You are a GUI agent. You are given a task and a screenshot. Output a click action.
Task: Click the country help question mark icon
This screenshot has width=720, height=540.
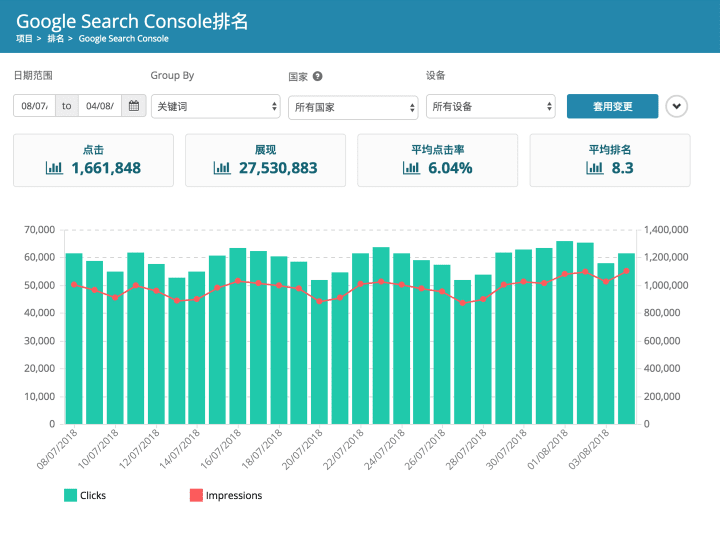point(317,76)
